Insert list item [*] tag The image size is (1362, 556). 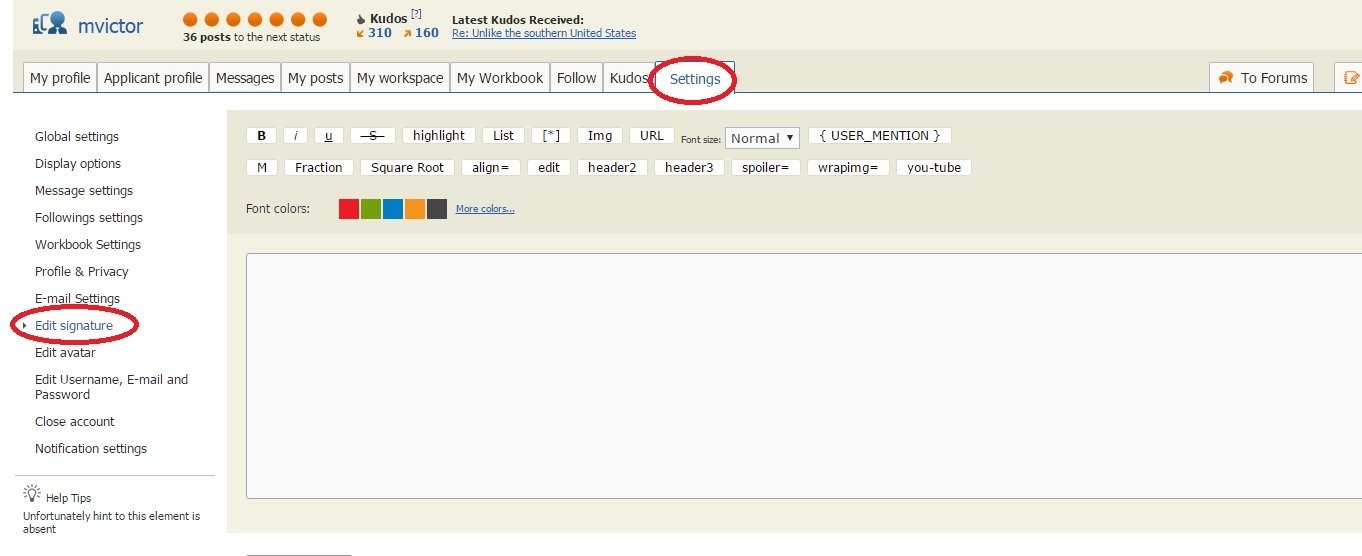[x=550, y=136]
